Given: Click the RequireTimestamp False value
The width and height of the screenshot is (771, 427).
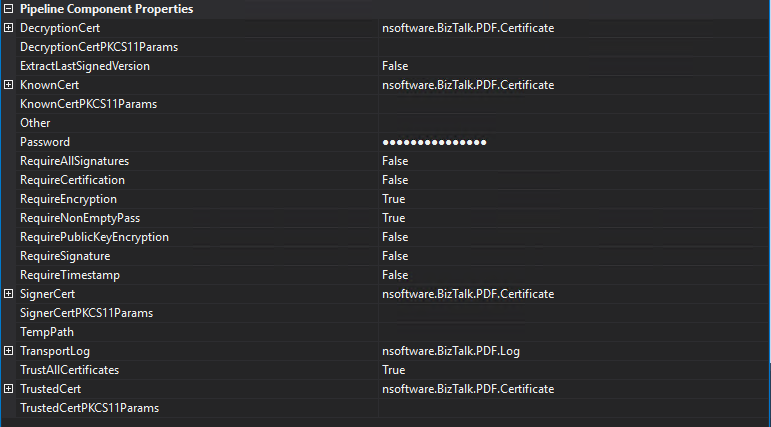Looking at the screenshot, I should tap(395, 275).
